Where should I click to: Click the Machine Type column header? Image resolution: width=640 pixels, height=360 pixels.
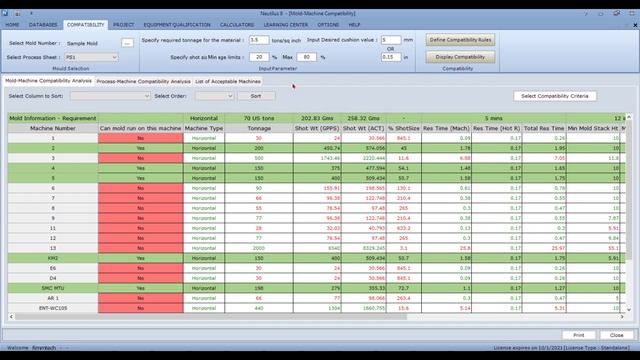point(204,128)
